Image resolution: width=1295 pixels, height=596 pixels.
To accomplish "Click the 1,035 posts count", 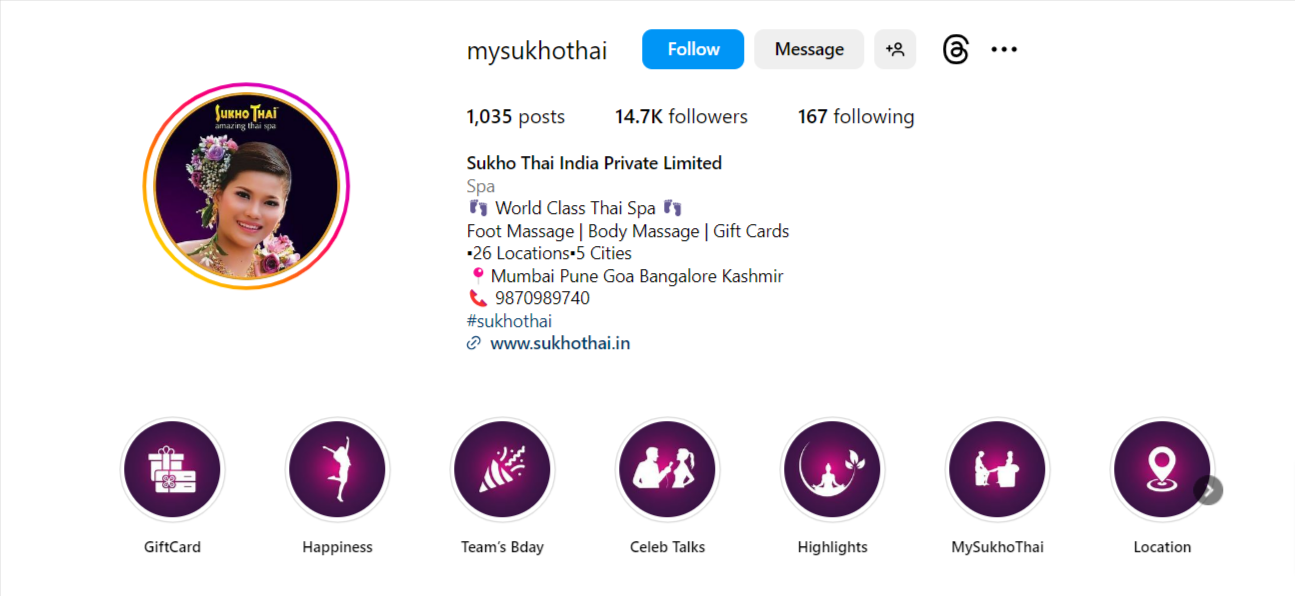I will 516,117.
